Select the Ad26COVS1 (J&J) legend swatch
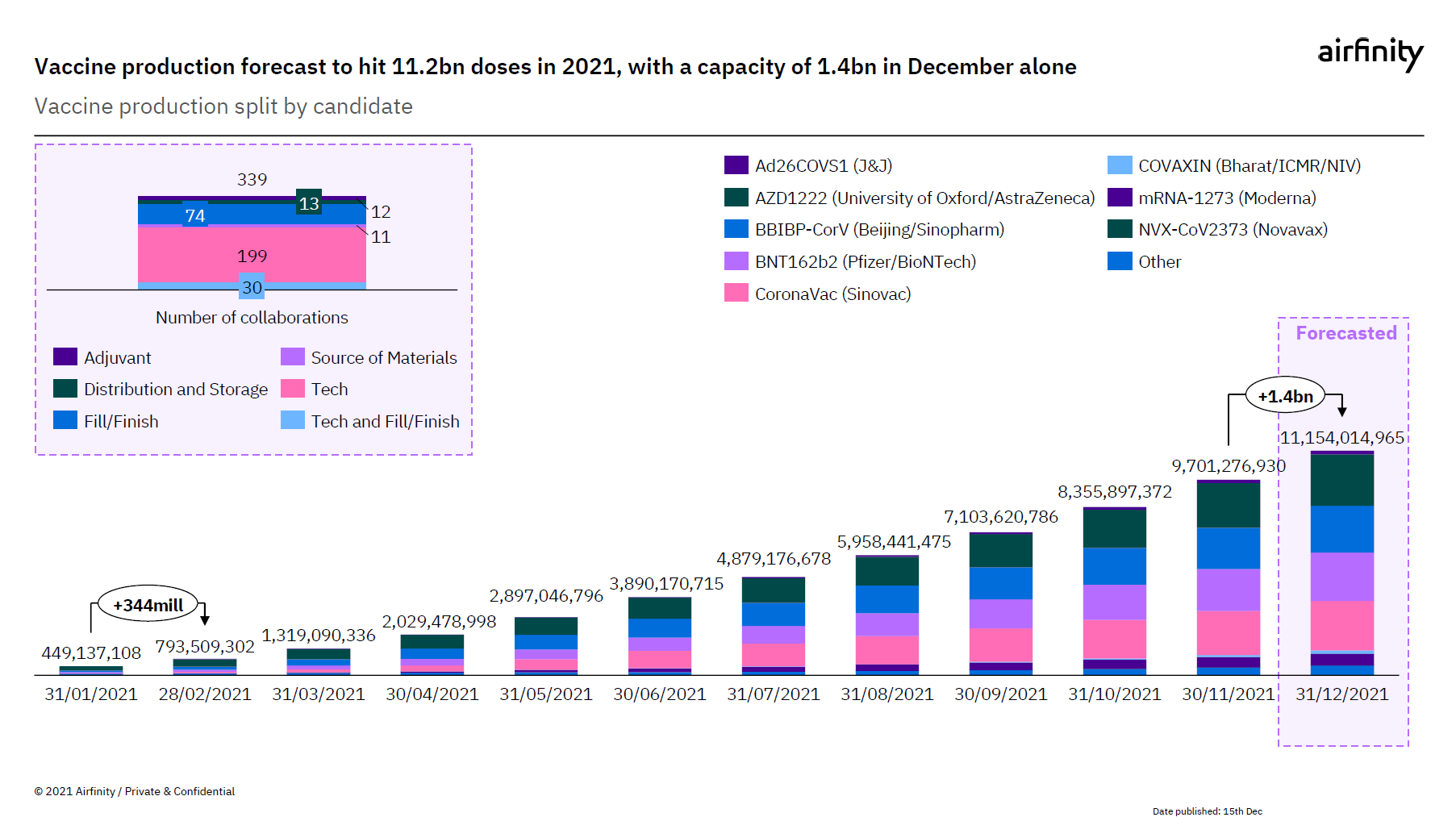 click(x=736, y=165)
